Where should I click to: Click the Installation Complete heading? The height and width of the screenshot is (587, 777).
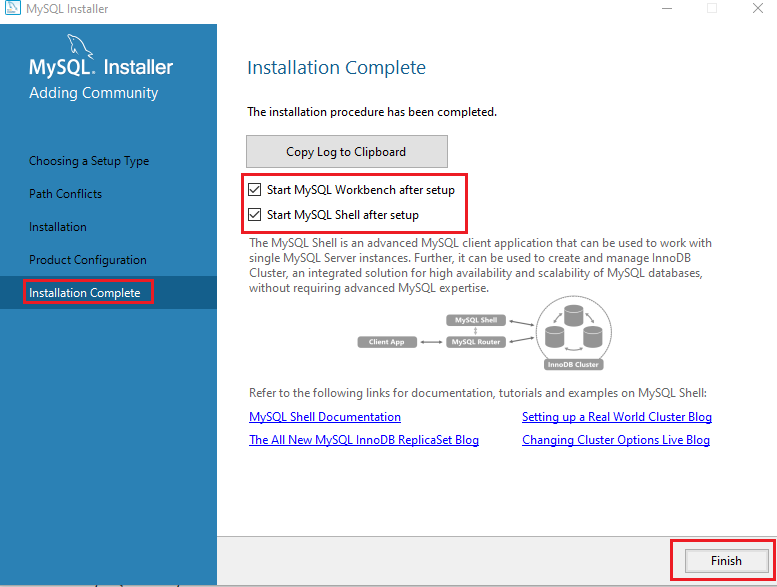[336, 67]
